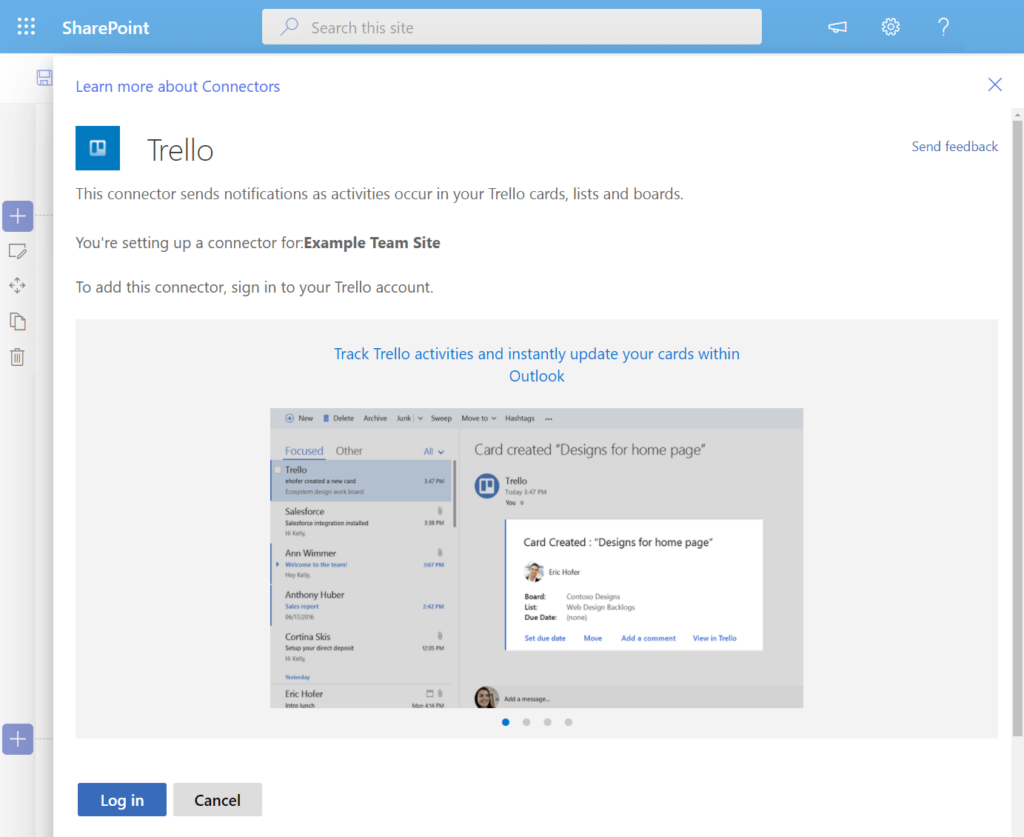The width and height of the screenshot is (1024, 837).
Task: Click the delete section trash icon
Action: coord(18,356)
